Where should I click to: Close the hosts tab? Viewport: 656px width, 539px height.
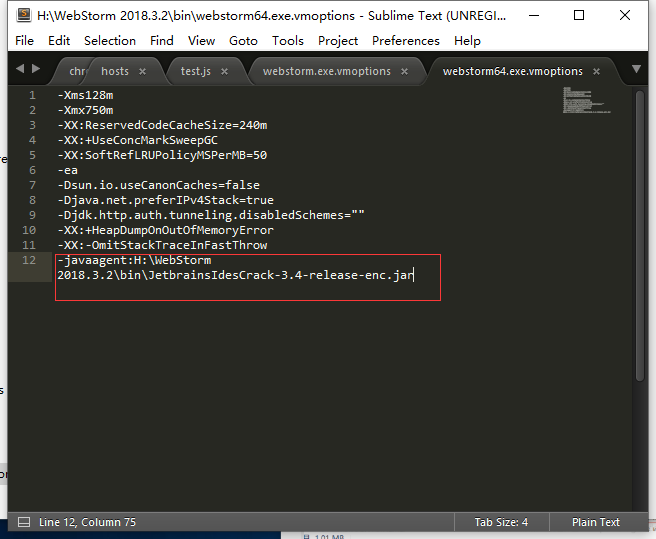click(x=142, y=72)
